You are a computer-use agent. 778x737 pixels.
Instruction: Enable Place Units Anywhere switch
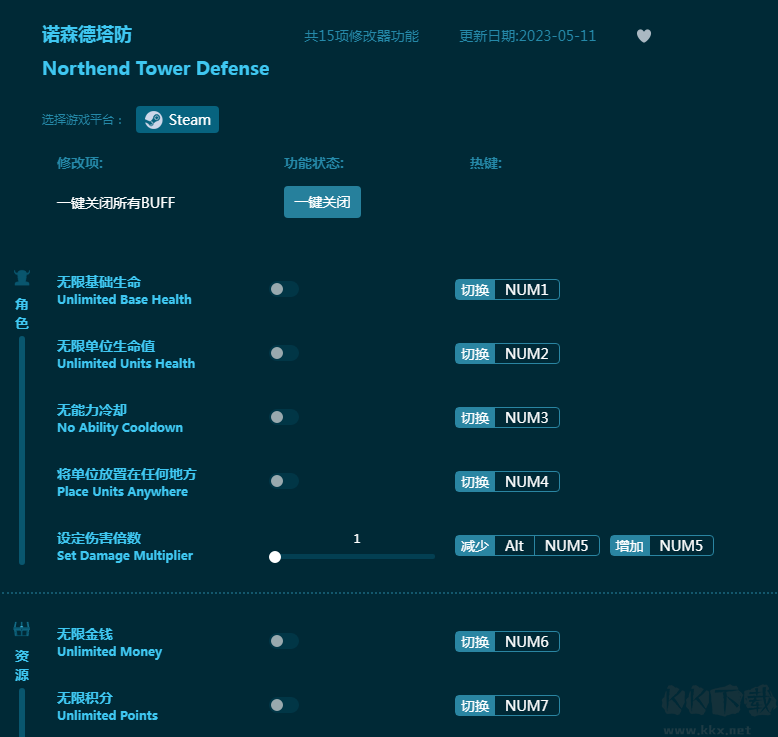click(x=283, y=482)
